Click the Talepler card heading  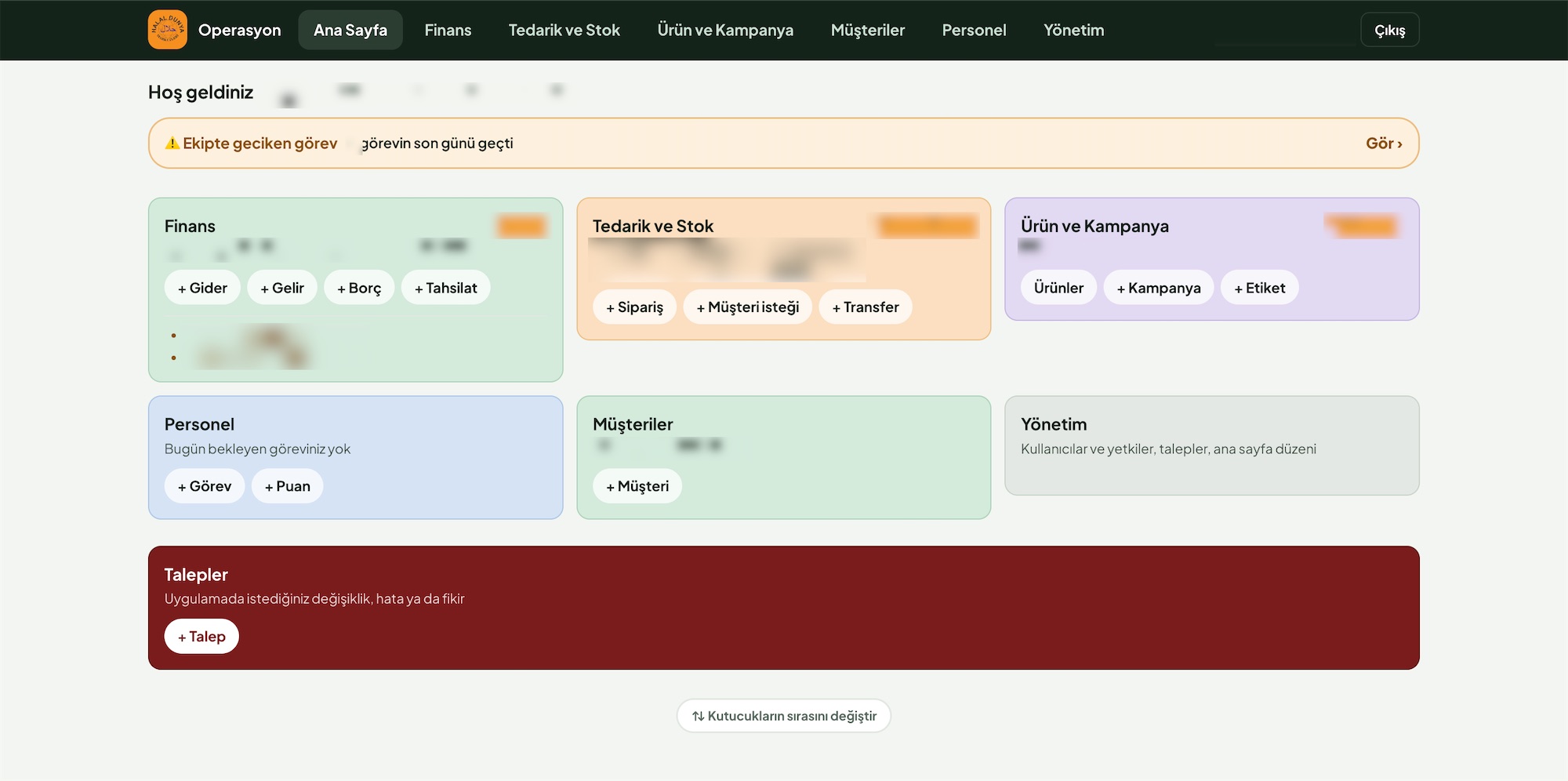pyautogui.click(x=196, y=575)
